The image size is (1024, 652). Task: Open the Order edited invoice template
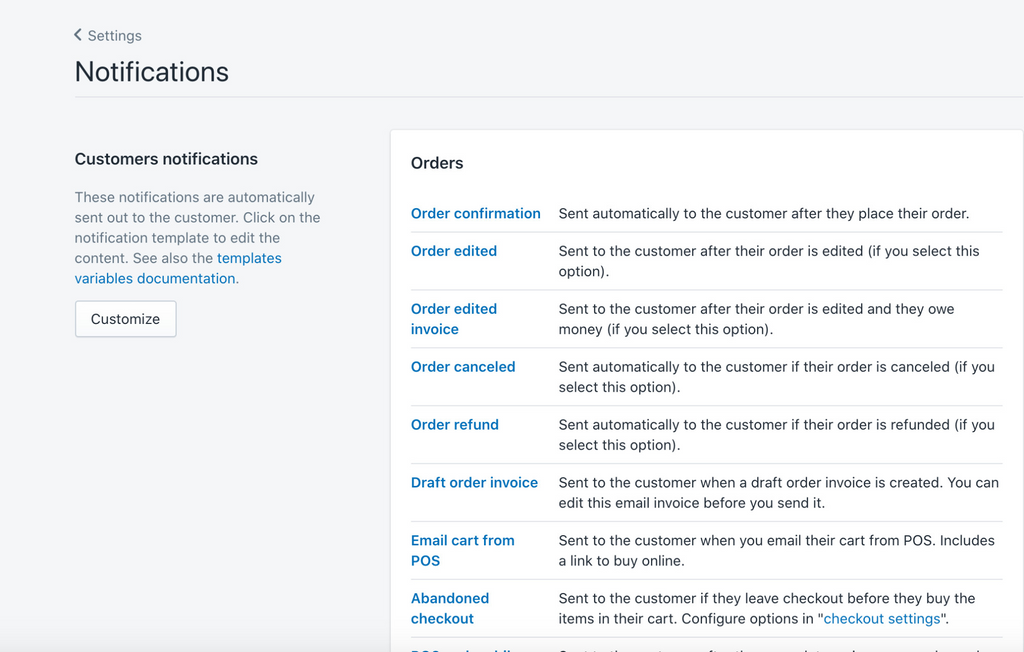[x=453, y=319]
